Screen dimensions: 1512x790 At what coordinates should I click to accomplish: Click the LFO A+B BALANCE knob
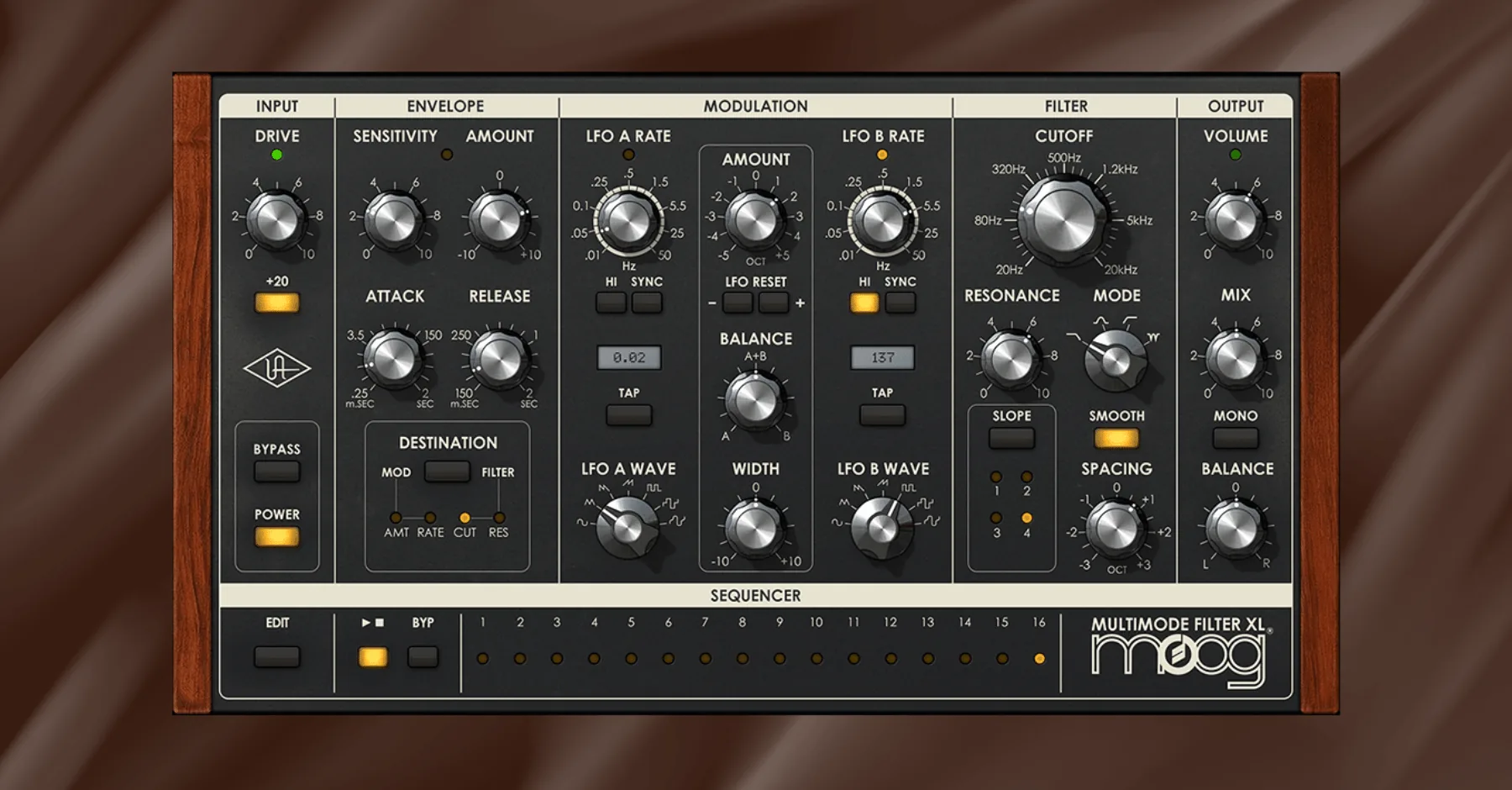tap(753, 400)
